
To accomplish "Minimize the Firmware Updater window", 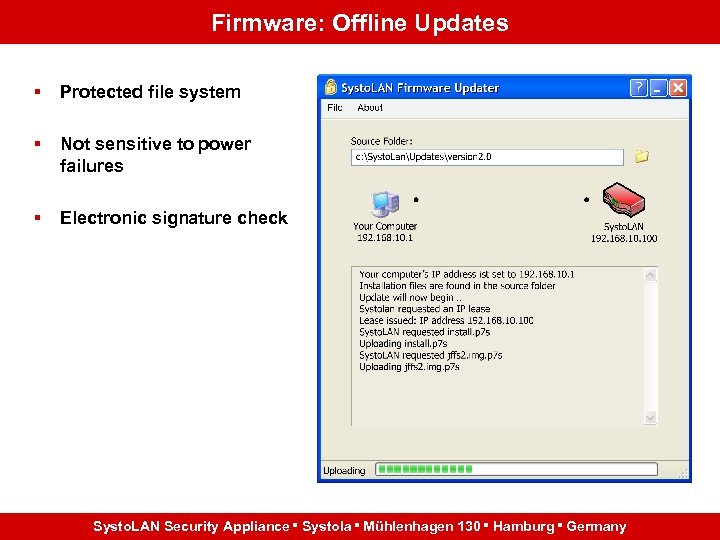I will point(658,87).
